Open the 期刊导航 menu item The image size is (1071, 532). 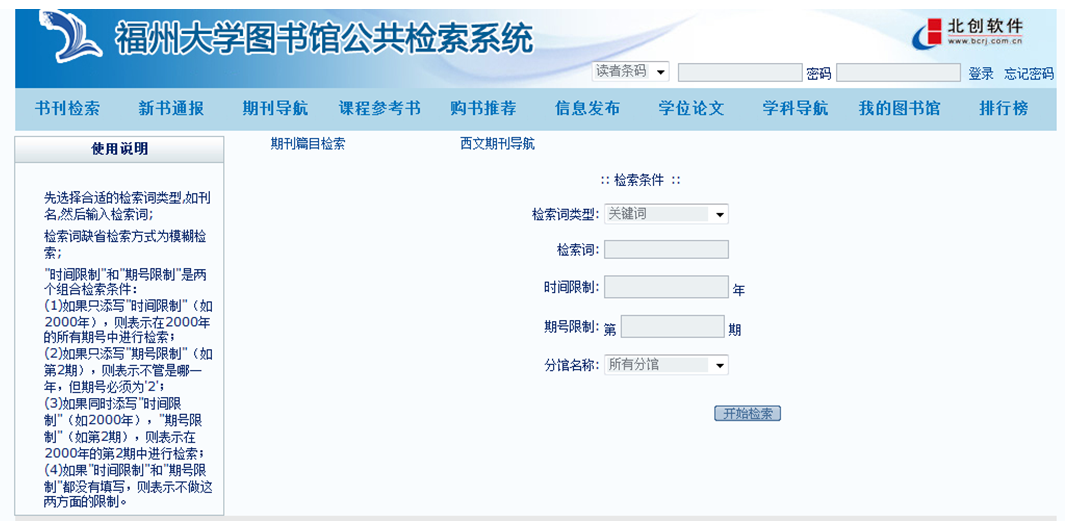pos(275,109)
